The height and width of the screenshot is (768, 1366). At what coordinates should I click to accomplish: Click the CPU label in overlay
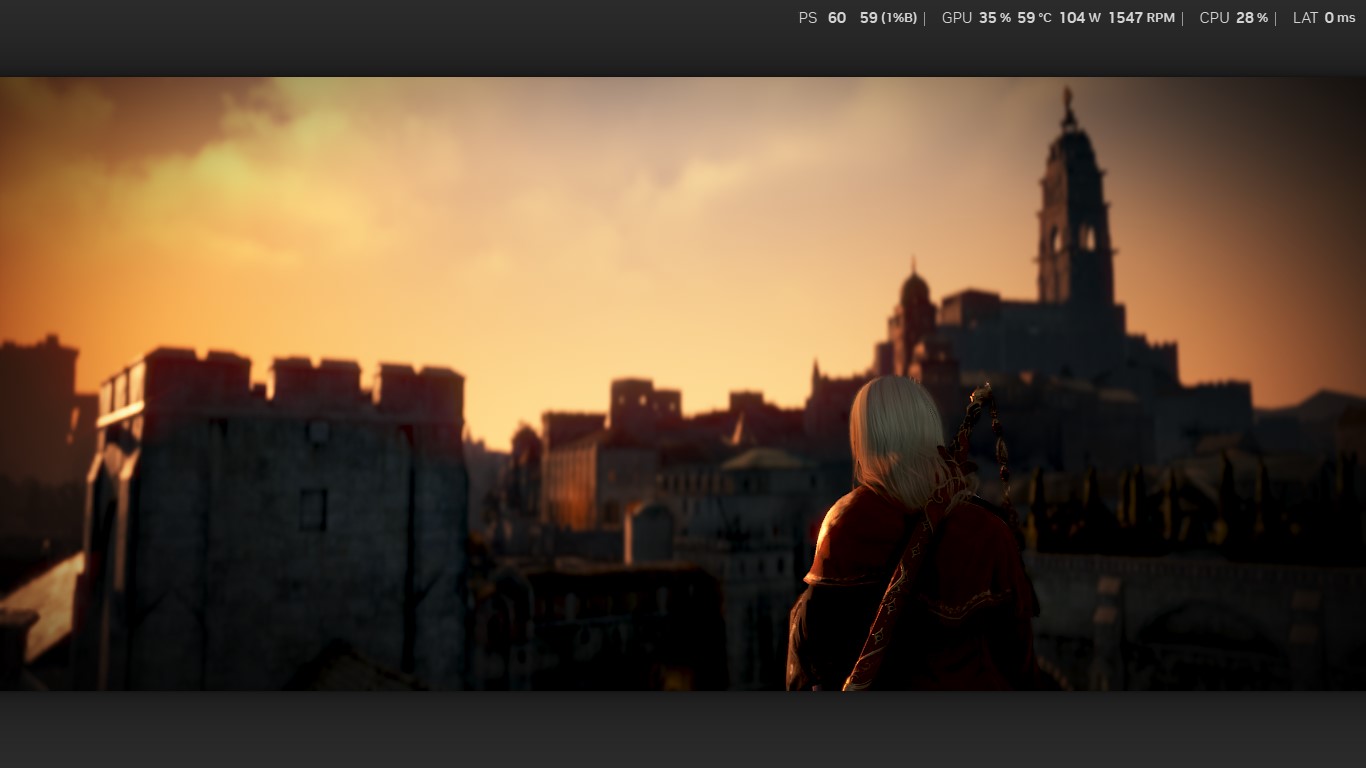(x=1214, y=18)
